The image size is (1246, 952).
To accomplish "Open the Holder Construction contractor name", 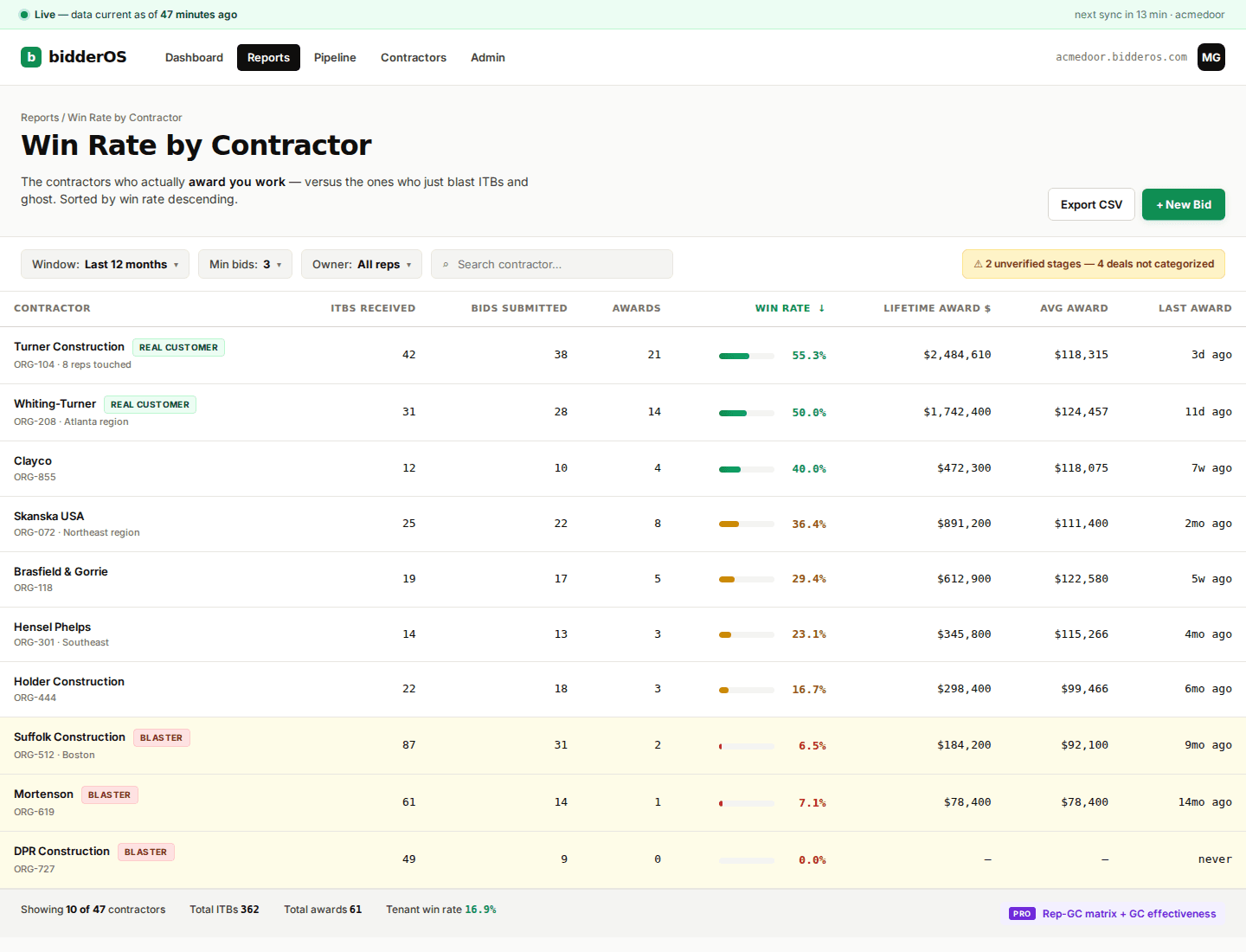I will 69,682.
